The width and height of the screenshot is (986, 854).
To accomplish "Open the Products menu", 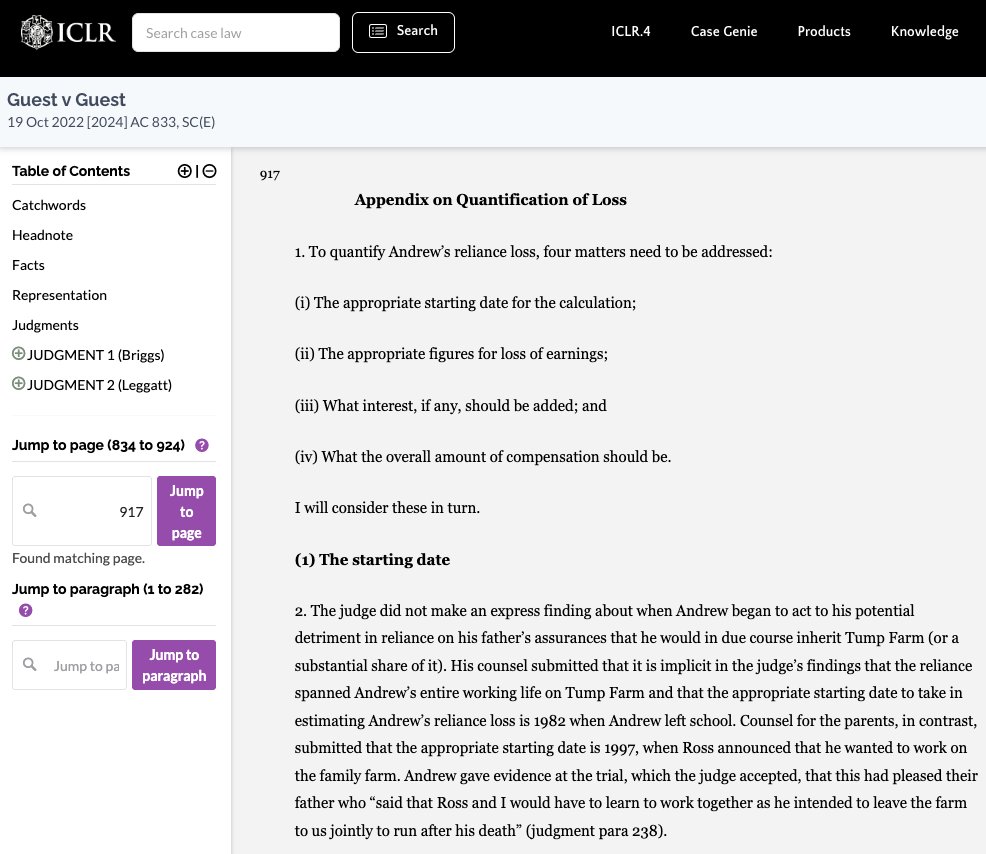I will (x=824, y=31).
